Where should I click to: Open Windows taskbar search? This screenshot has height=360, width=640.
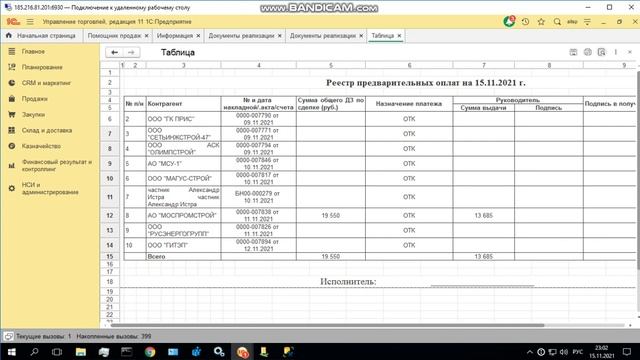coord(34,352)
